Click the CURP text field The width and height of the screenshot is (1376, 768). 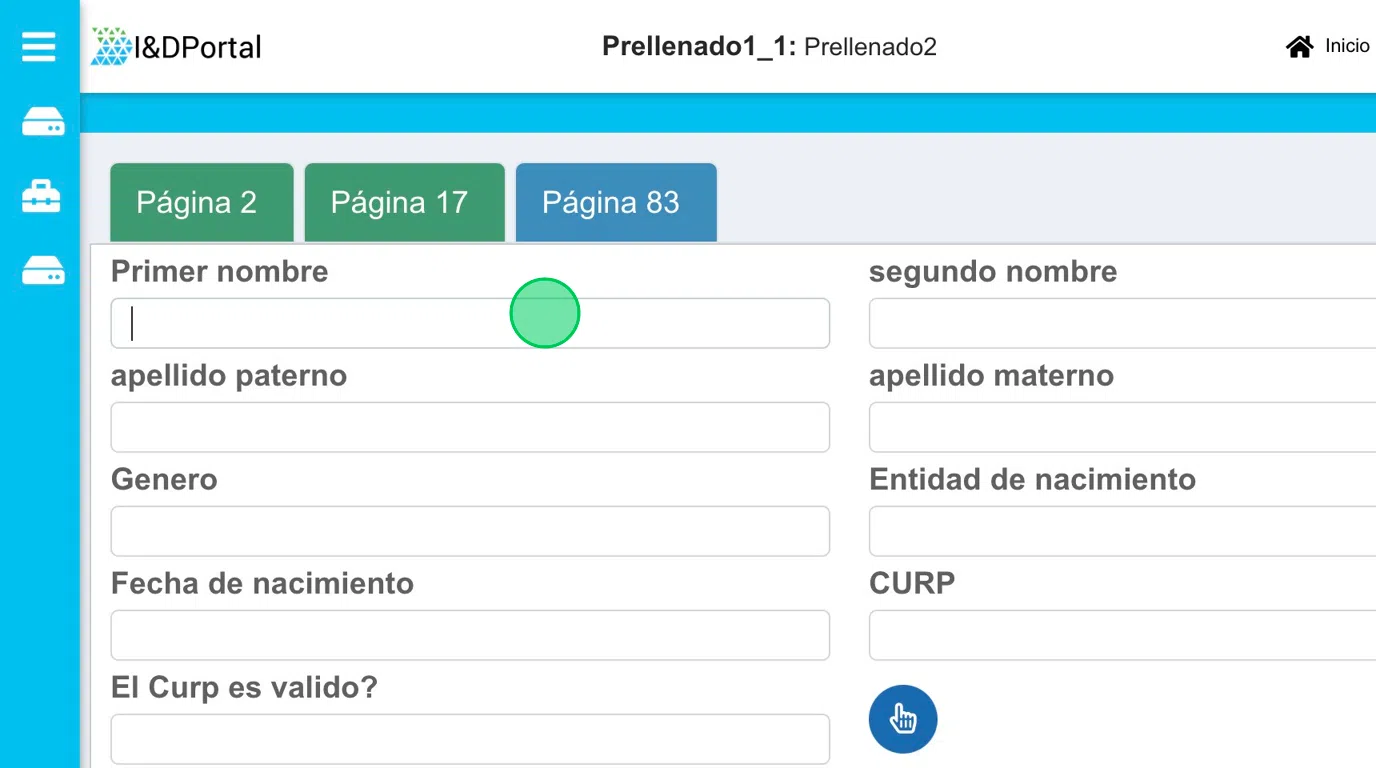(1120, 635)
